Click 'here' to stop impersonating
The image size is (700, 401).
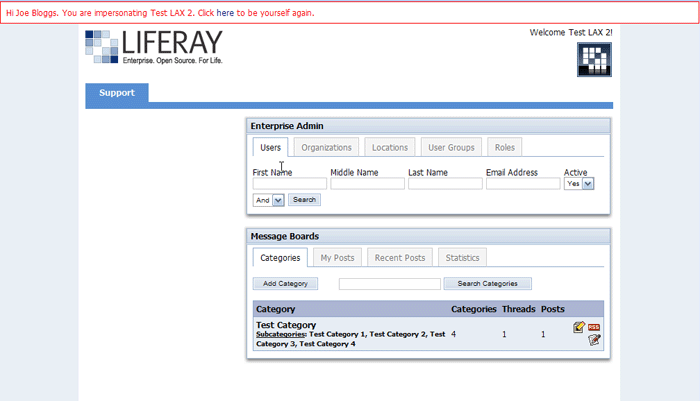point(225,13)
